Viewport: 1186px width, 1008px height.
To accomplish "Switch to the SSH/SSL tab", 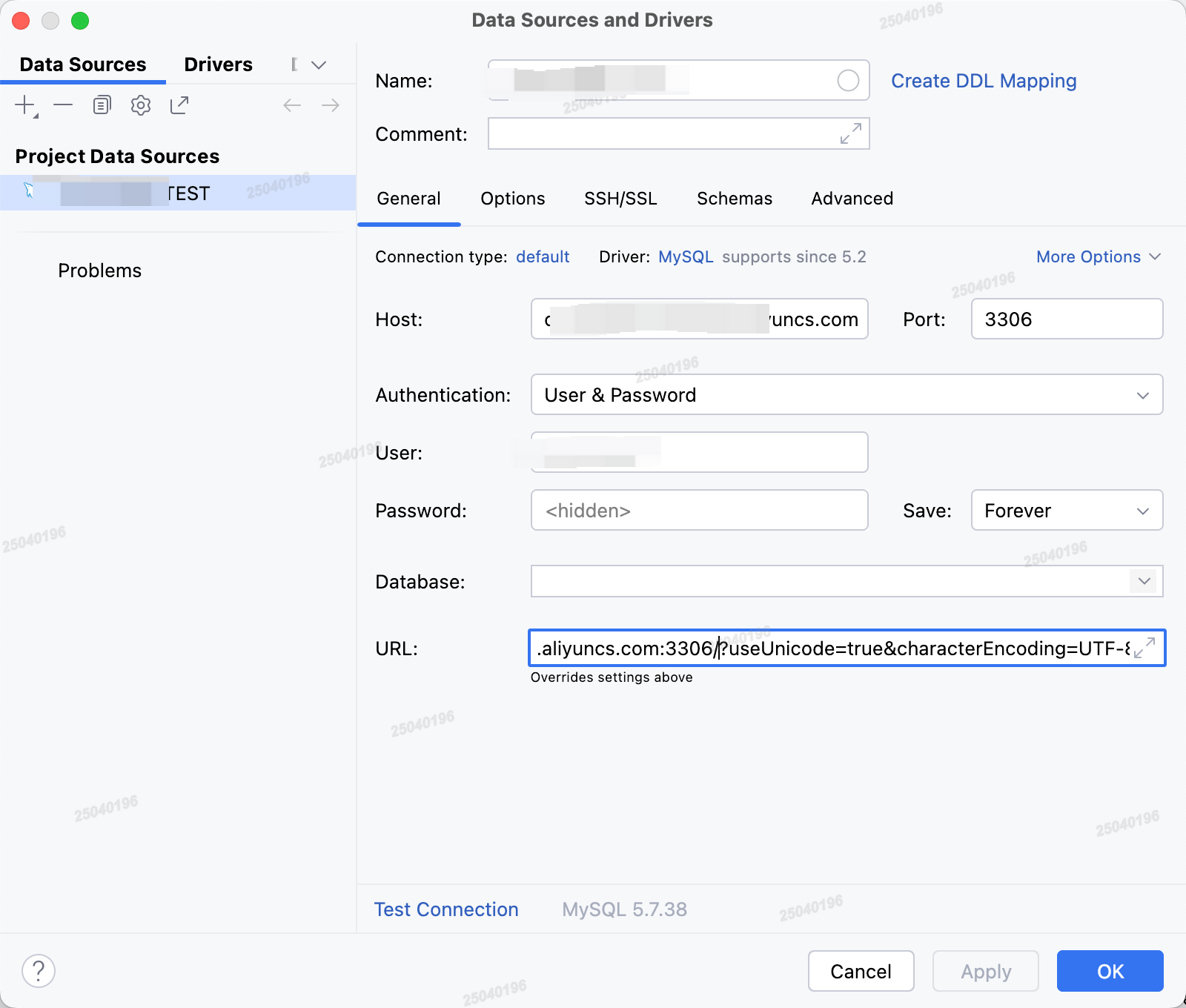I will click(x=620, y=198).
